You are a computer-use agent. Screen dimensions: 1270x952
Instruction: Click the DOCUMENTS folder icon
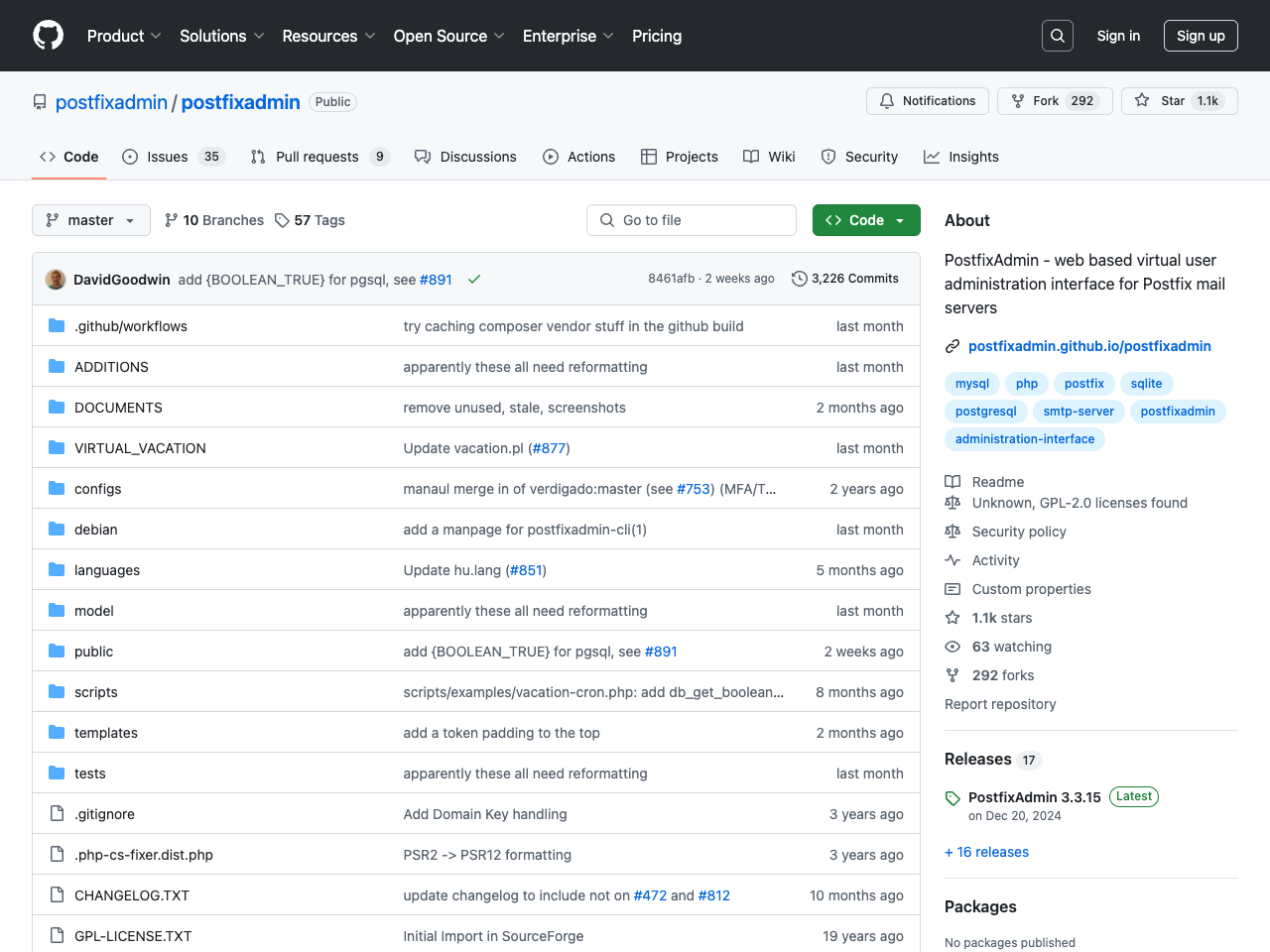click(x=57, y=407)
